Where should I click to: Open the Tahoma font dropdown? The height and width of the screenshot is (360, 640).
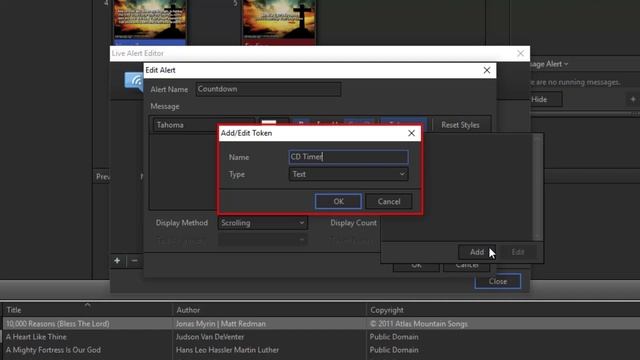coord(204,125)
